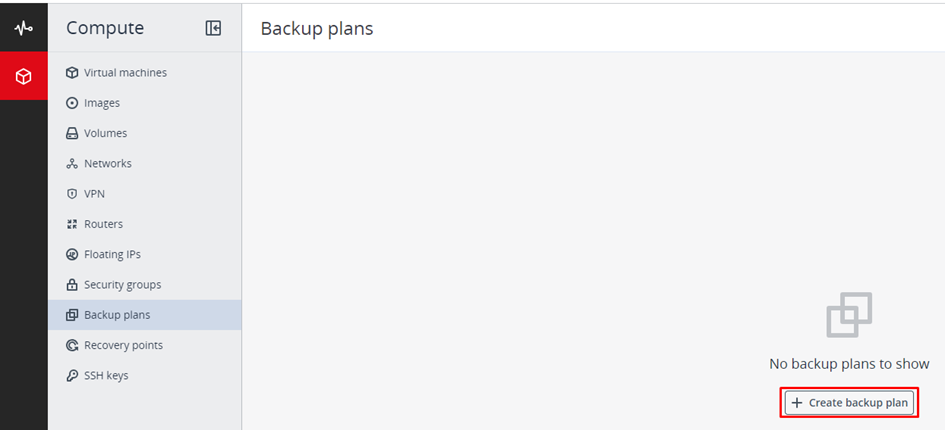Click the Create backup plan button
The width and height of the screenshot is (945, 430).
point(849,403)
